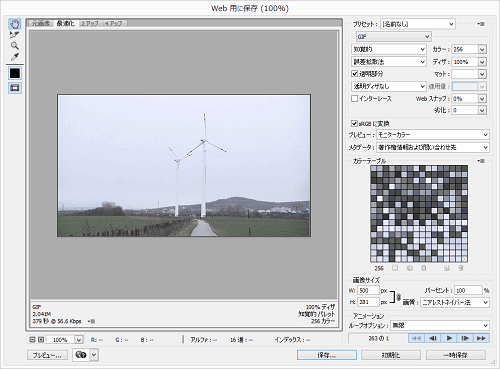Click lock selected colors icon
Screen dimensions: 500x369
click(424, 268)
